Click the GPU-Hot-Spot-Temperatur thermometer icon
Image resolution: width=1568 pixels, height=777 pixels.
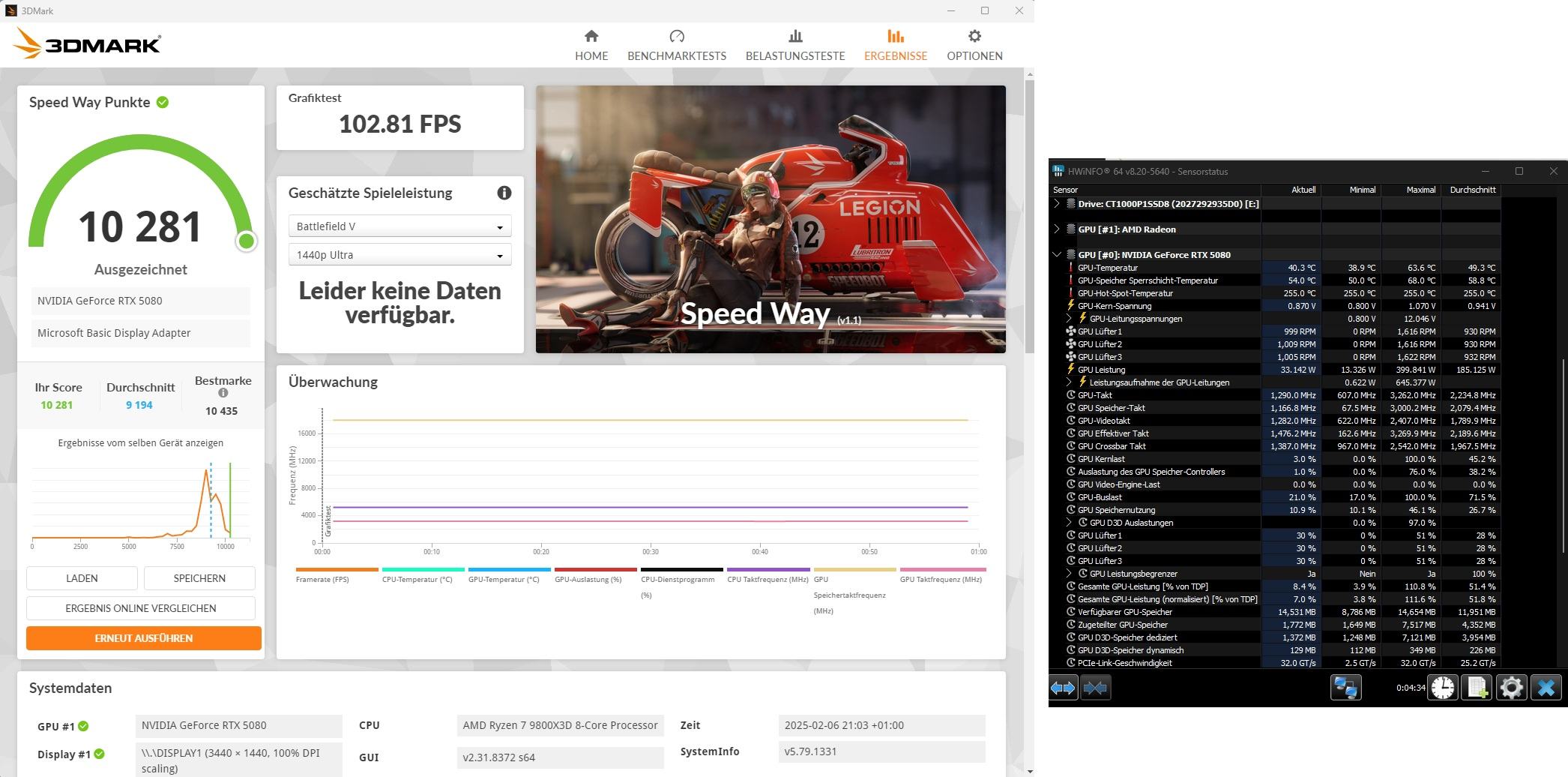[1071, 293]
